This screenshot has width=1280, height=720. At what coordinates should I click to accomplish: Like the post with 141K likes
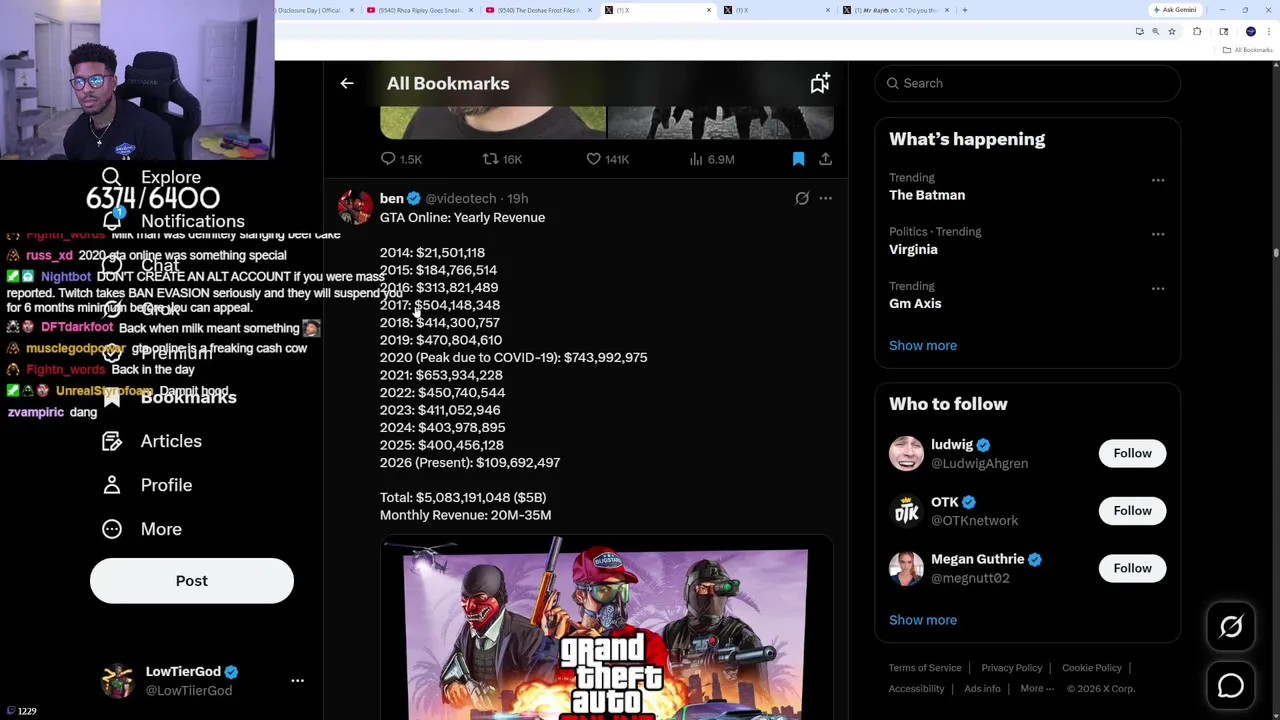pos(593,159)
